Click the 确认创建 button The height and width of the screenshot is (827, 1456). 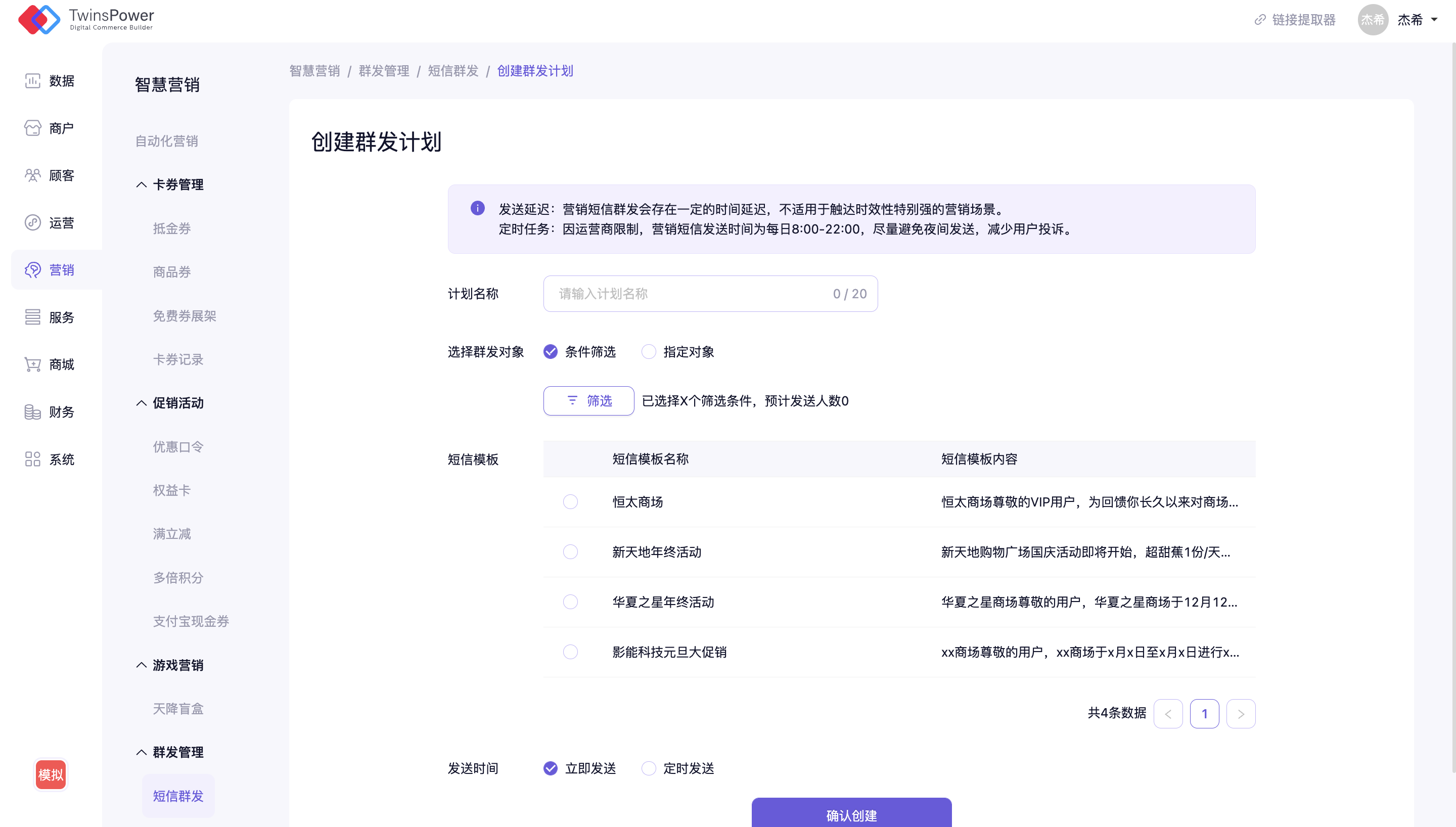pos(851,813)
